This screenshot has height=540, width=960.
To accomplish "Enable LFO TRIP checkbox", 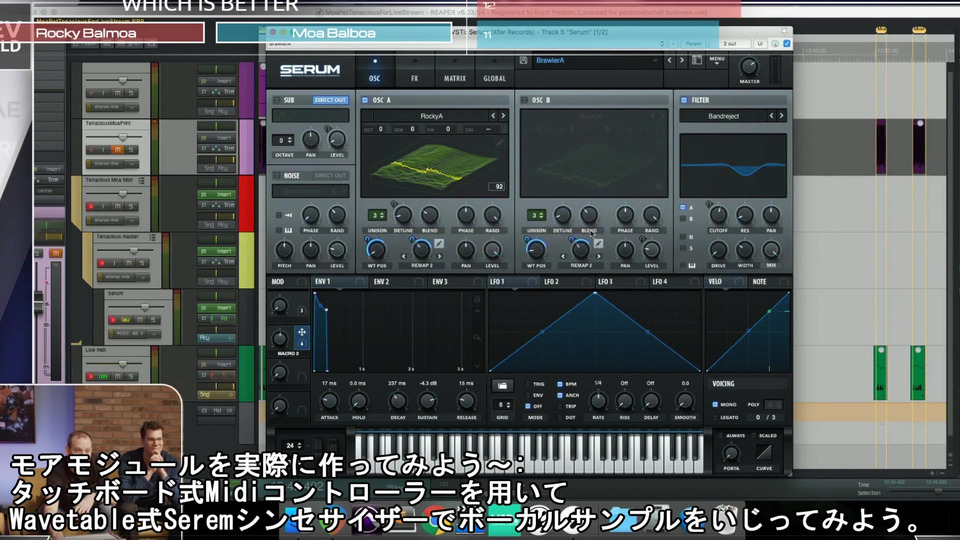I will click(560, 406).
